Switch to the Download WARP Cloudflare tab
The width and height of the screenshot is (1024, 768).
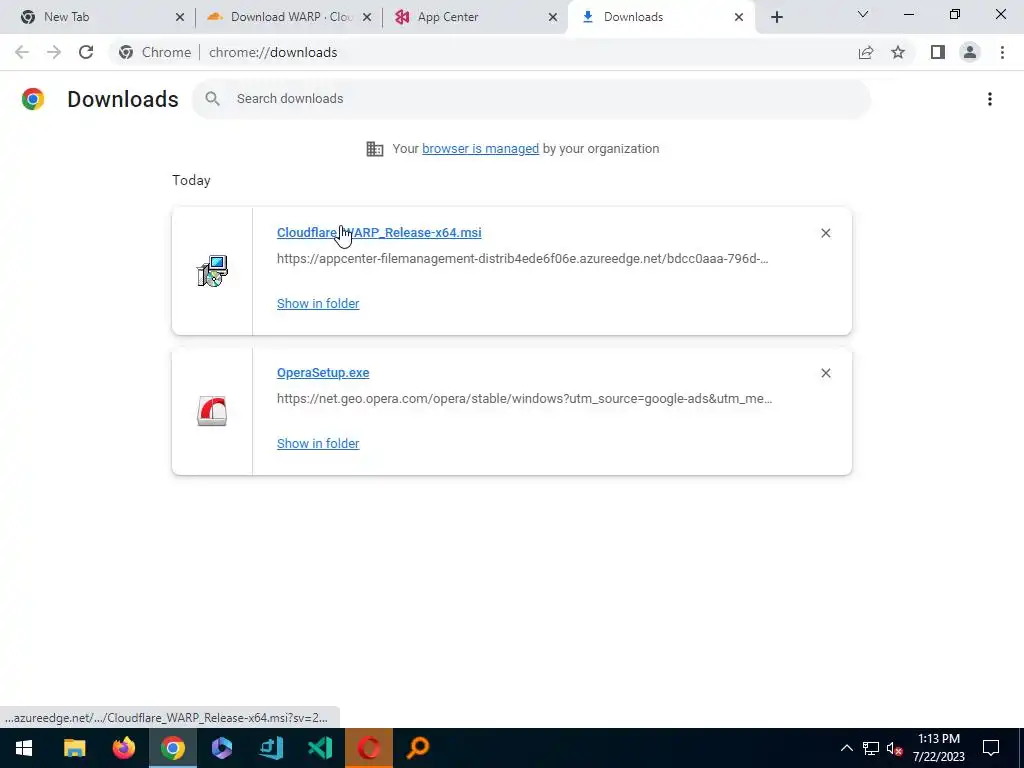point(291,17)
